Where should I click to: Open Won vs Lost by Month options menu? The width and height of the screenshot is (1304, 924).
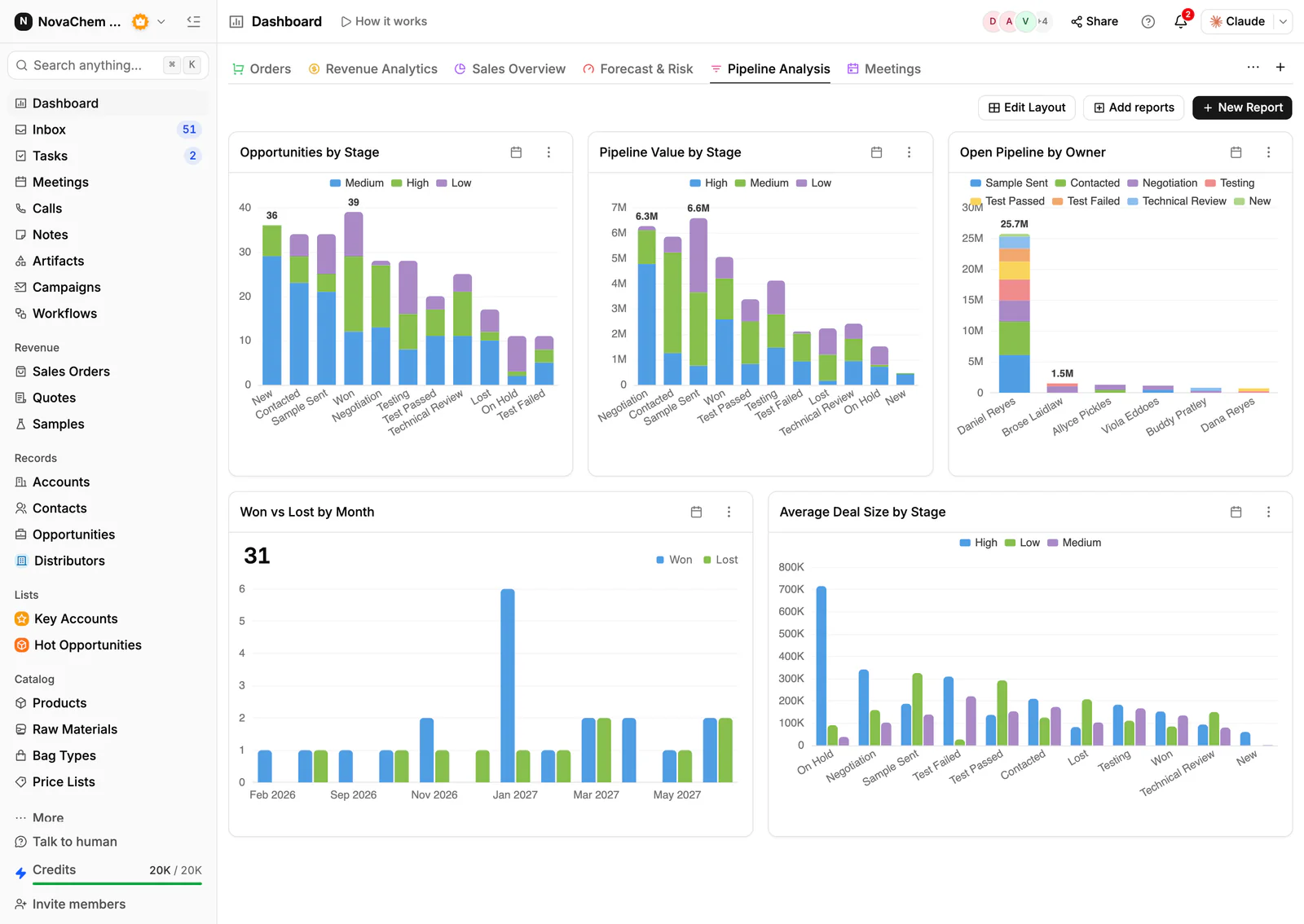point(729,512)
